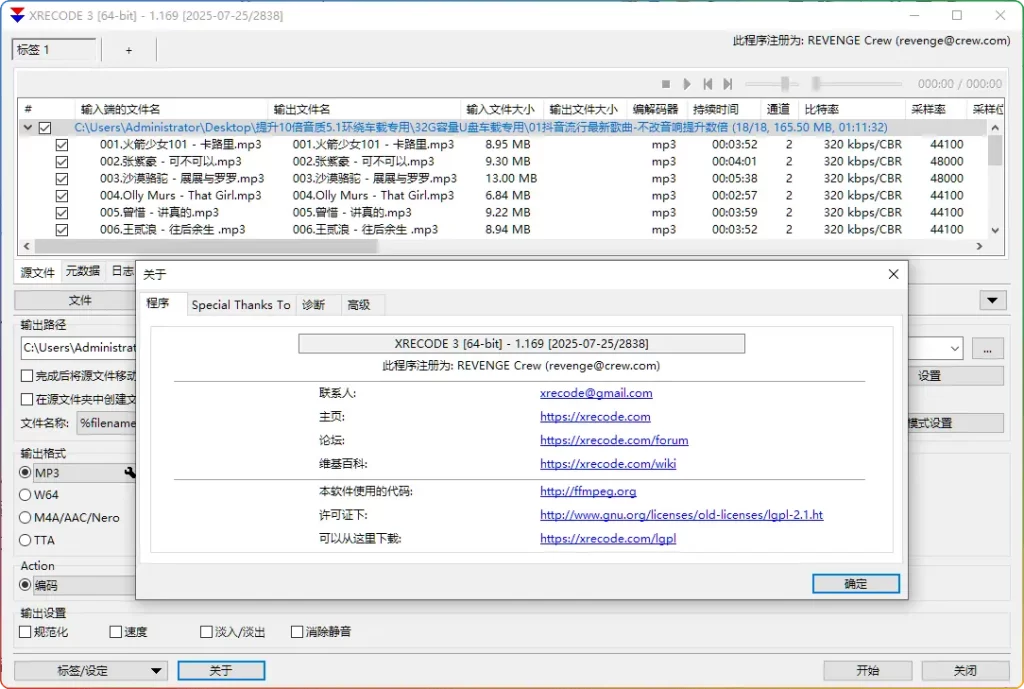
Task: Open xrecode@gmail.com contact link
Action: pos(596,393)
